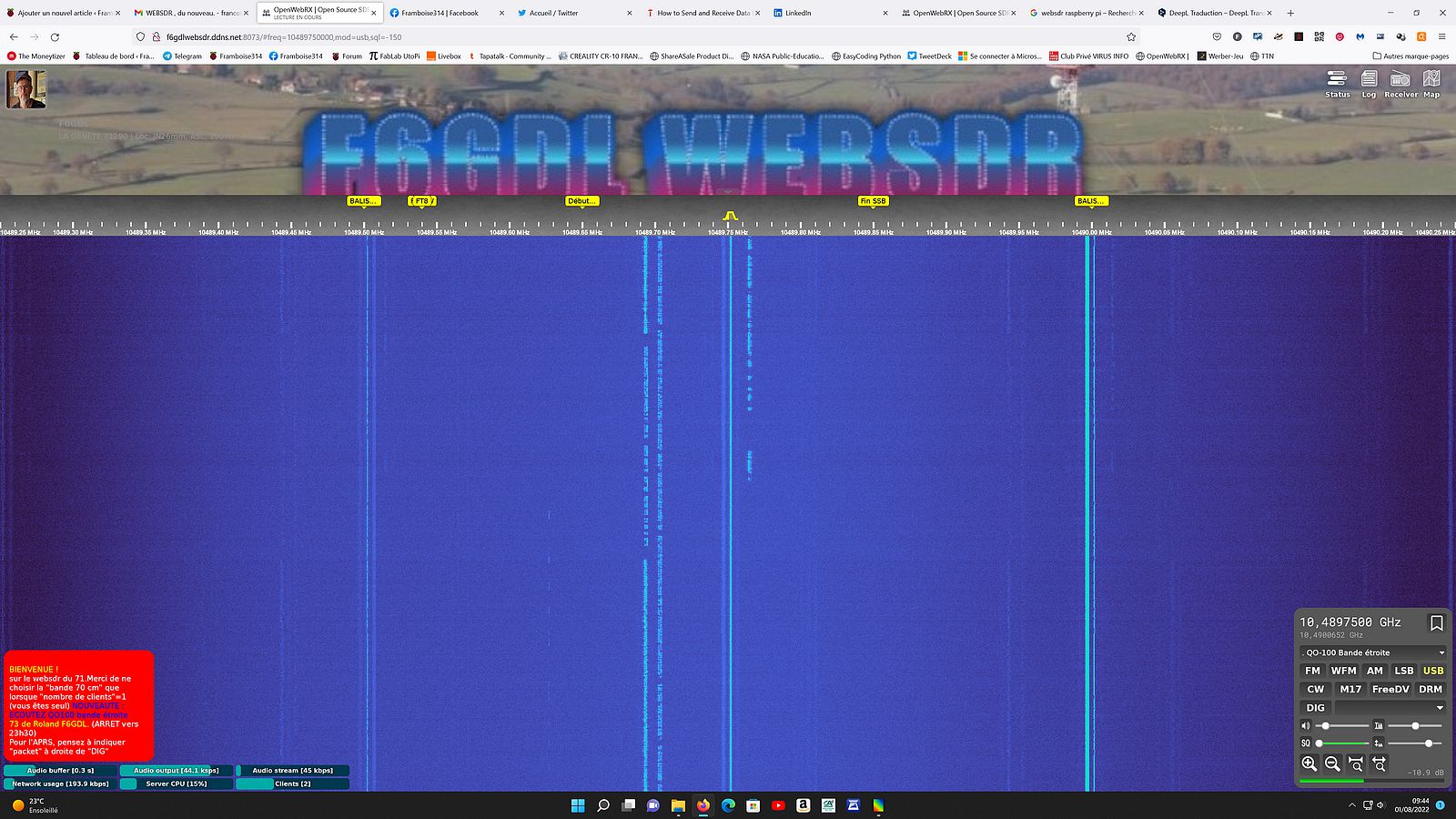Open The Moneytizer bookmark
1456x819 pixels.
36,56
